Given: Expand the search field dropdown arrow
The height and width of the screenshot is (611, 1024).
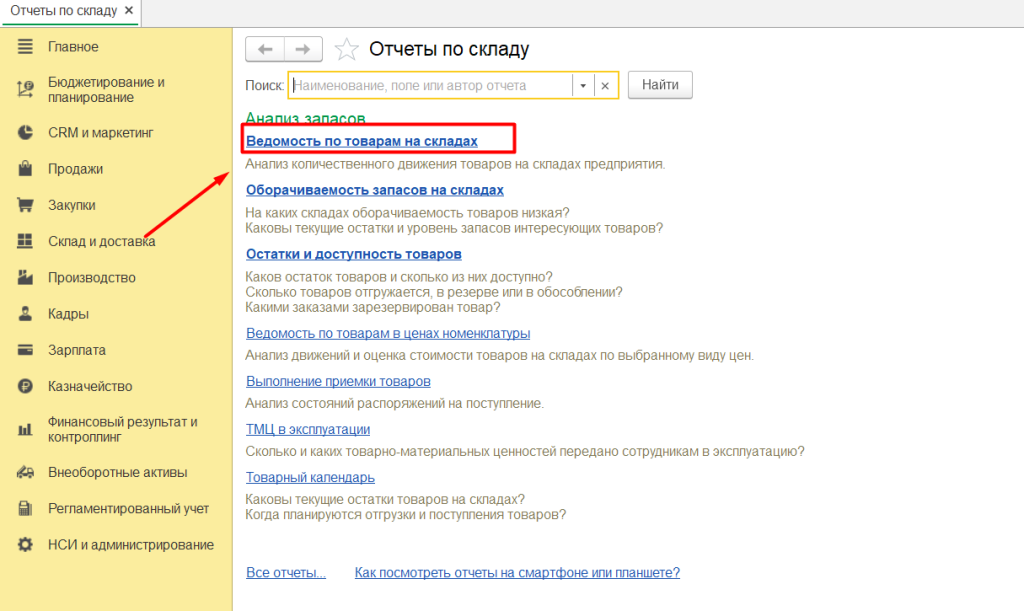Looking at the screenshot, I should coord(583,86).
